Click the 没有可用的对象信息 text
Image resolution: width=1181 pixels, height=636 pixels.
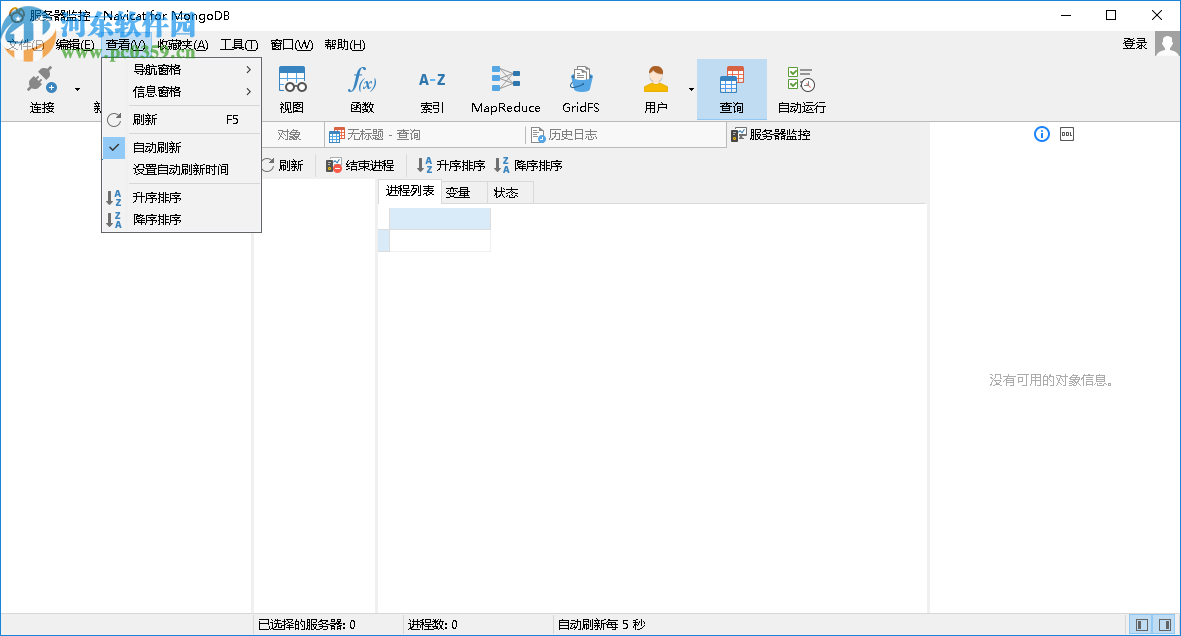[x=1051, y=381]
